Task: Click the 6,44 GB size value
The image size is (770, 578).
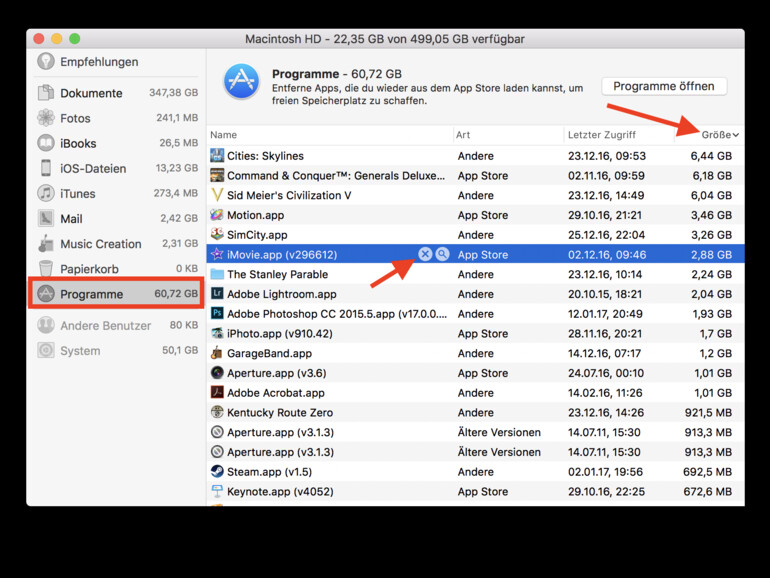Action: tap(711, 156)
